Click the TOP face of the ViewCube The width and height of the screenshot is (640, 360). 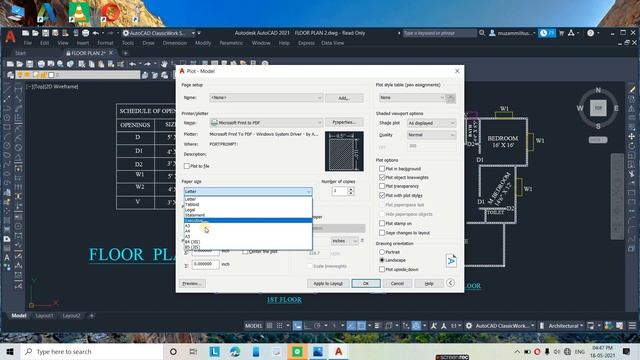(598, 108)
